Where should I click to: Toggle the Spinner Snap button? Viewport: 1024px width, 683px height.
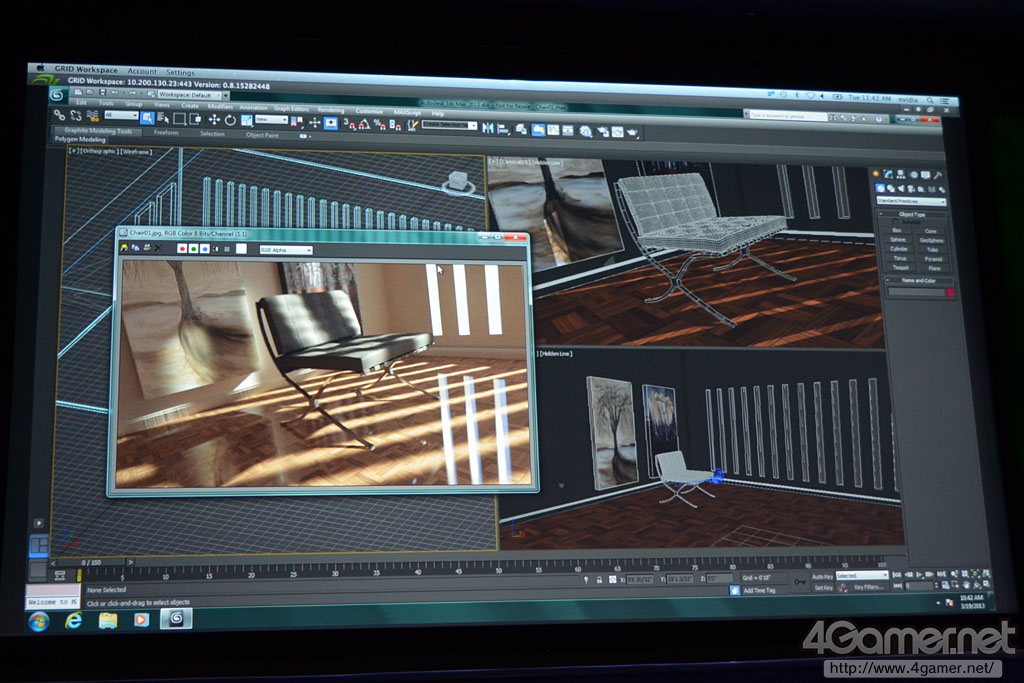pyautogui.click(x=395, y=125)
